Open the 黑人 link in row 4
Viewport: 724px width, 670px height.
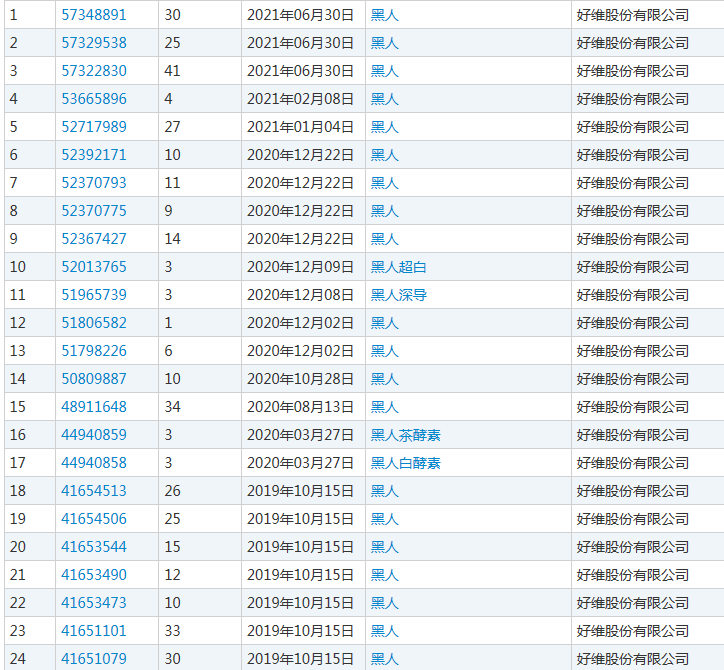pyautogui.click(x=385, y=99)
